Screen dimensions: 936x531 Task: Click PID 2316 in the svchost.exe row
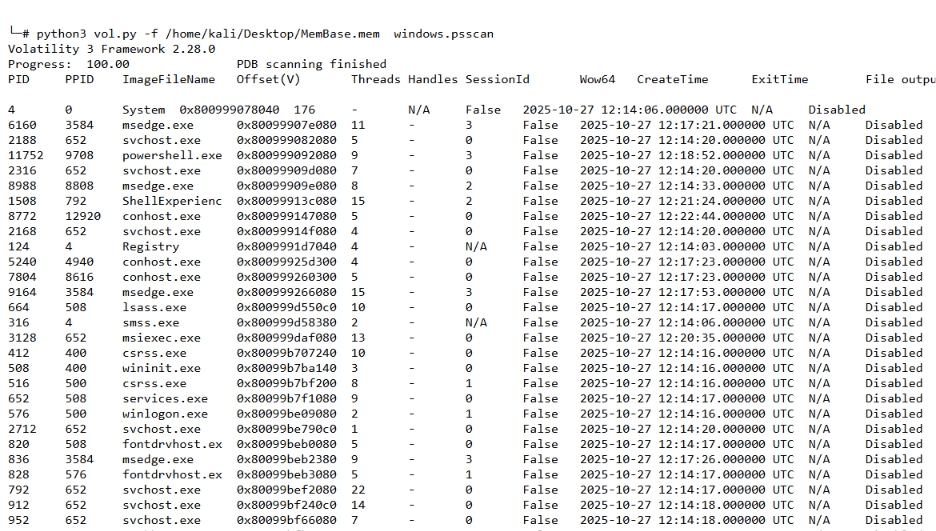coord(22,171)
